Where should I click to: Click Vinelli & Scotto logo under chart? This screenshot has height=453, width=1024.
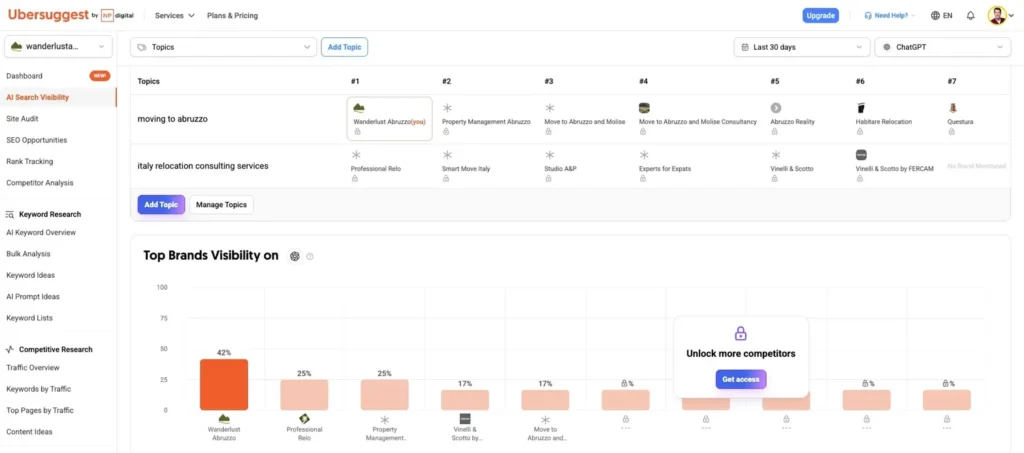point(465,419)
